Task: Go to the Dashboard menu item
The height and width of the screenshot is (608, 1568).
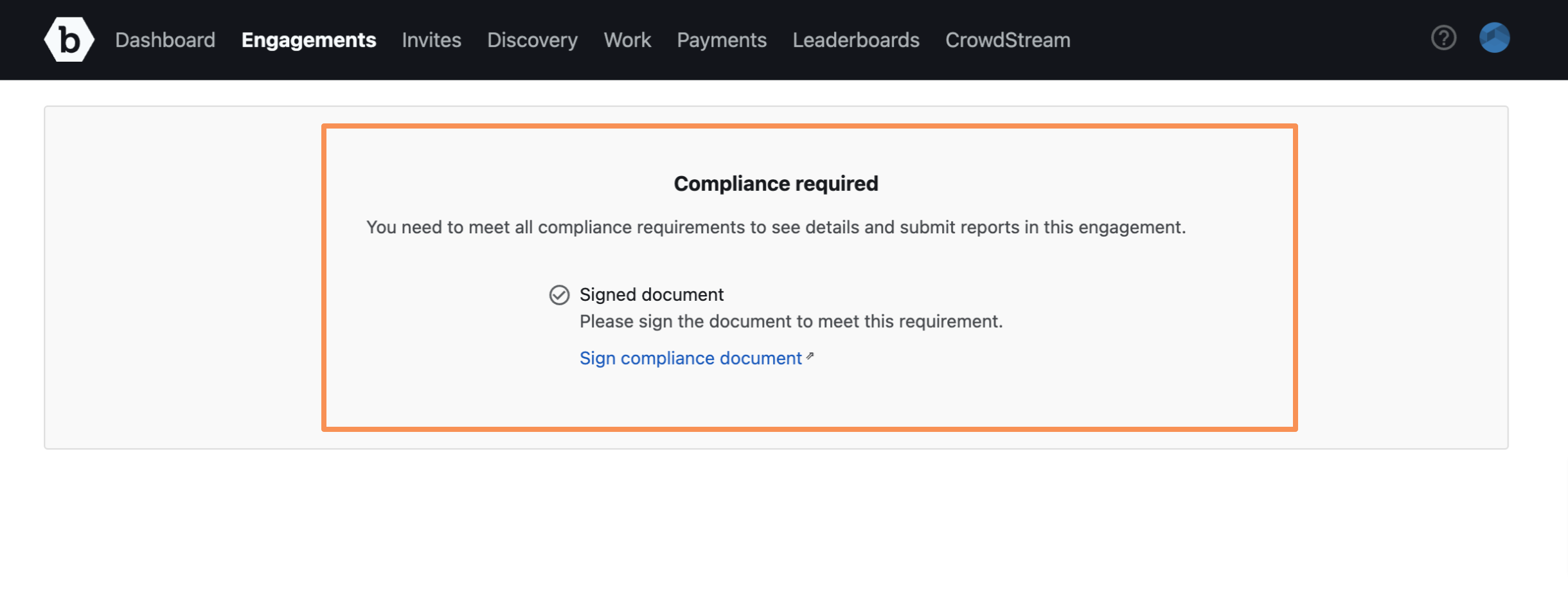Action: (x=165, y=40)
